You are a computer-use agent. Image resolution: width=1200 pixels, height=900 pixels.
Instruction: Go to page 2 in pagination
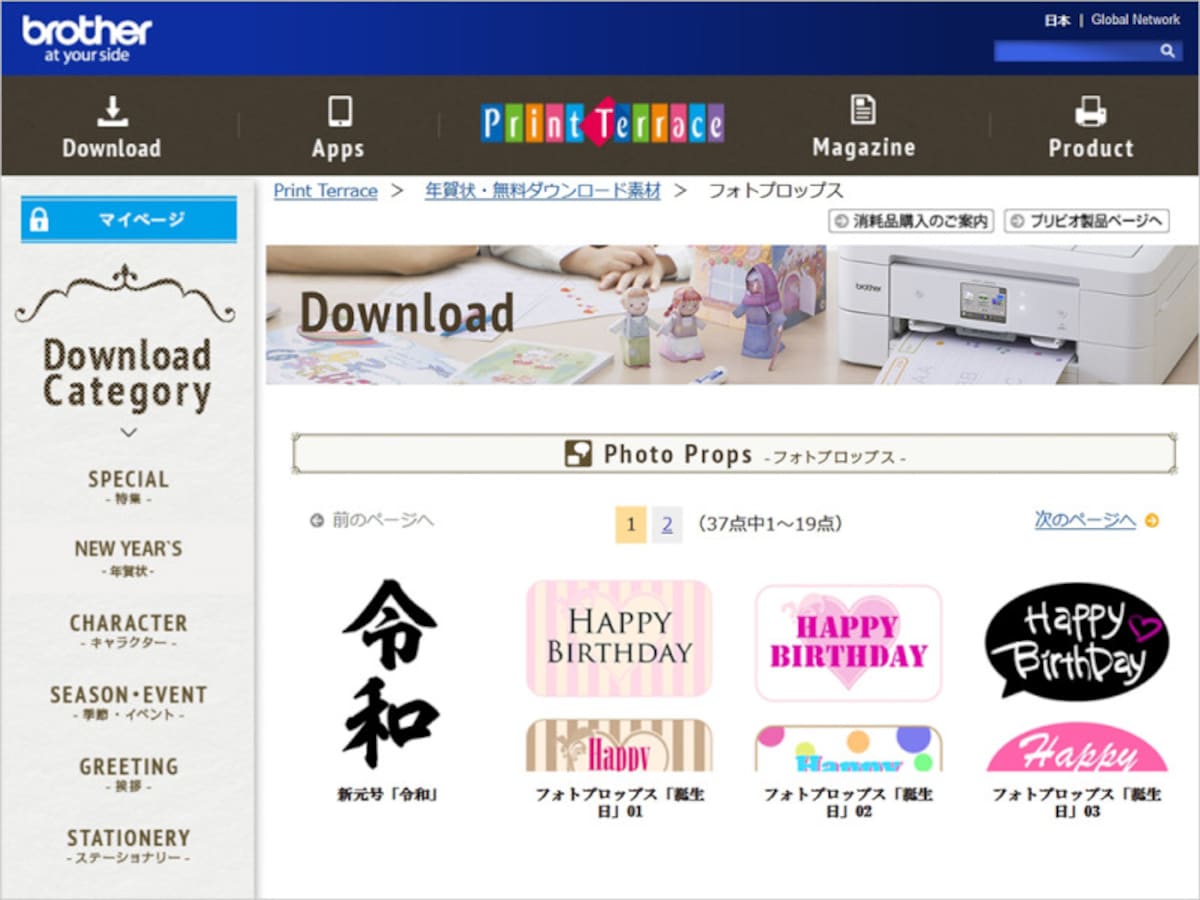[x=667, y=524]
